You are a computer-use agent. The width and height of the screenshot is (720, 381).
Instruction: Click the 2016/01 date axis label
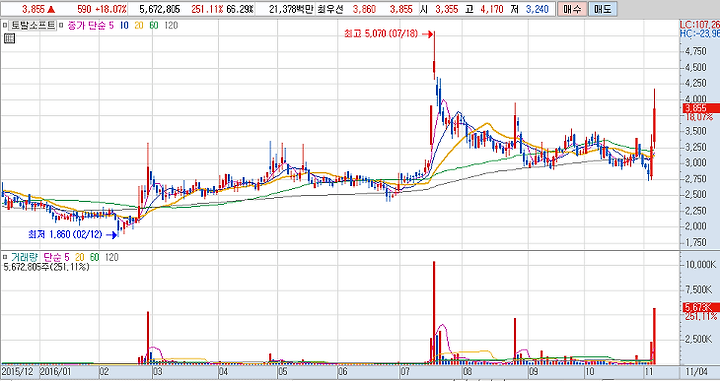56,371
